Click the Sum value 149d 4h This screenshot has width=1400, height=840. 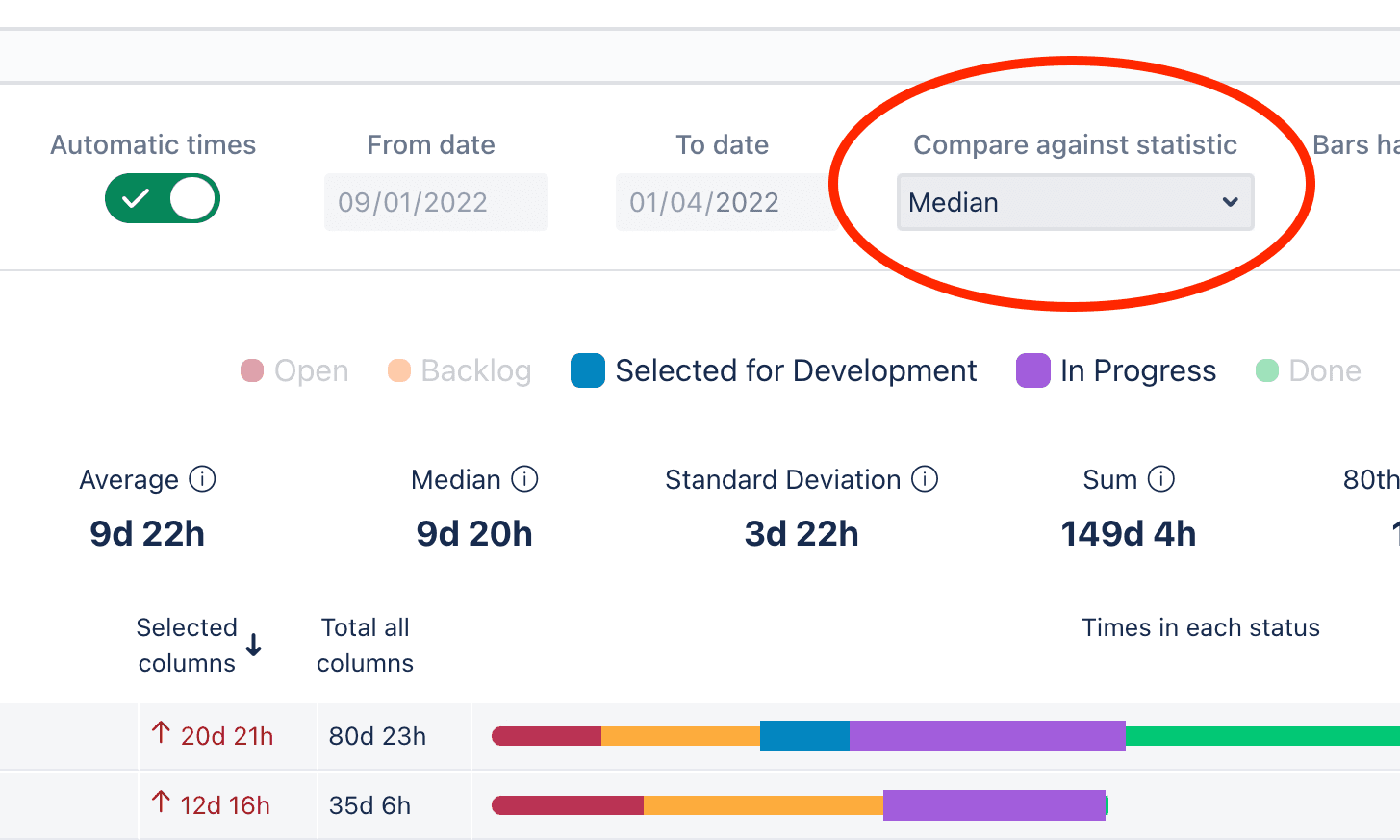(x=1129, y=534)
